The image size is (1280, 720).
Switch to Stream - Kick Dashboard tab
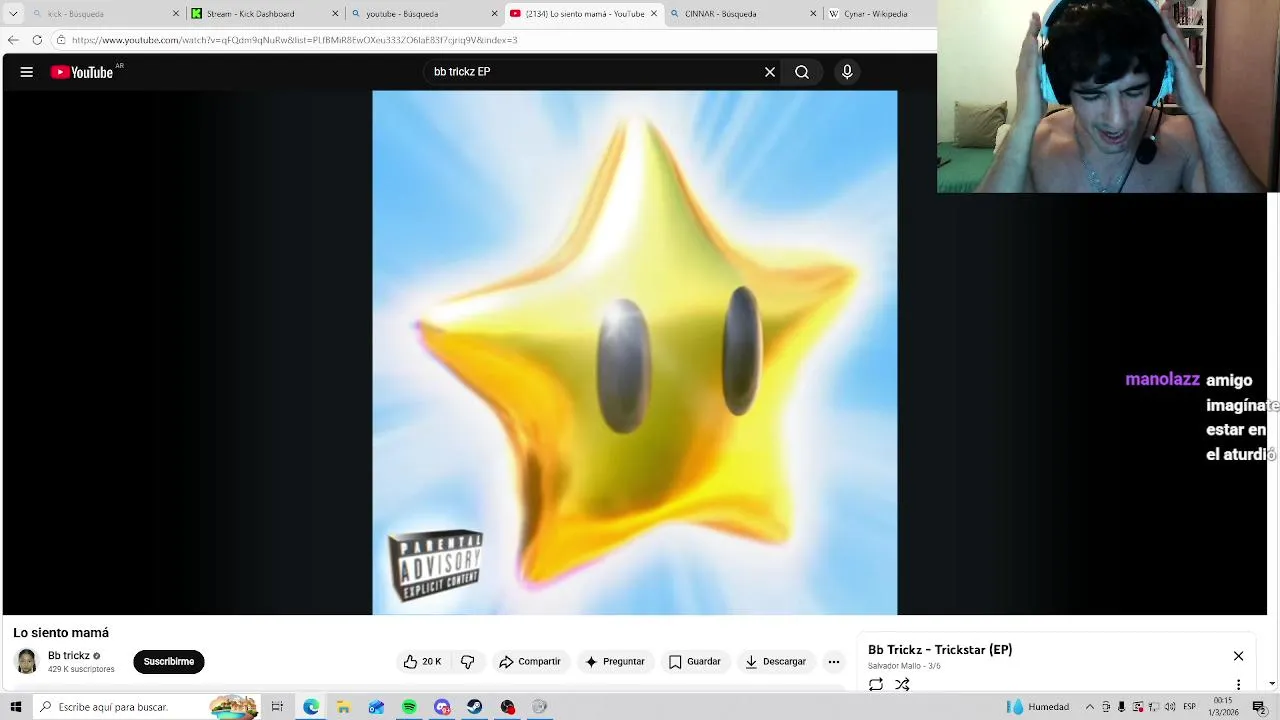[265, 14]
